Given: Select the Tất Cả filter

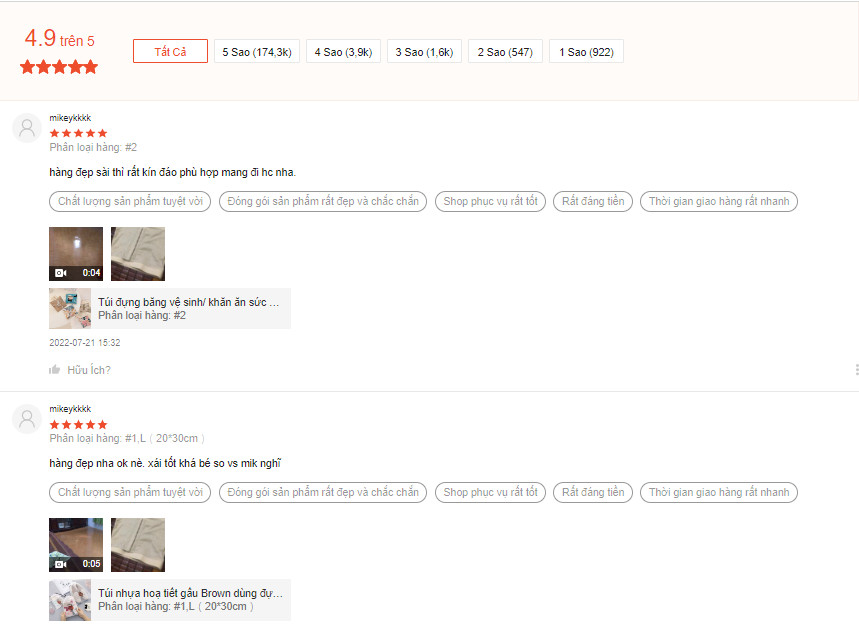Looking at the screenshot, I should [170, 52].
